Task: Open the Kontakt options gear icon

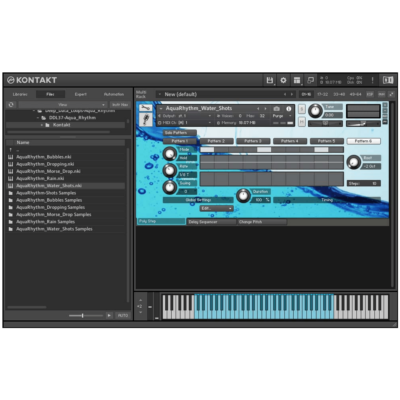Action: point(283,80)
